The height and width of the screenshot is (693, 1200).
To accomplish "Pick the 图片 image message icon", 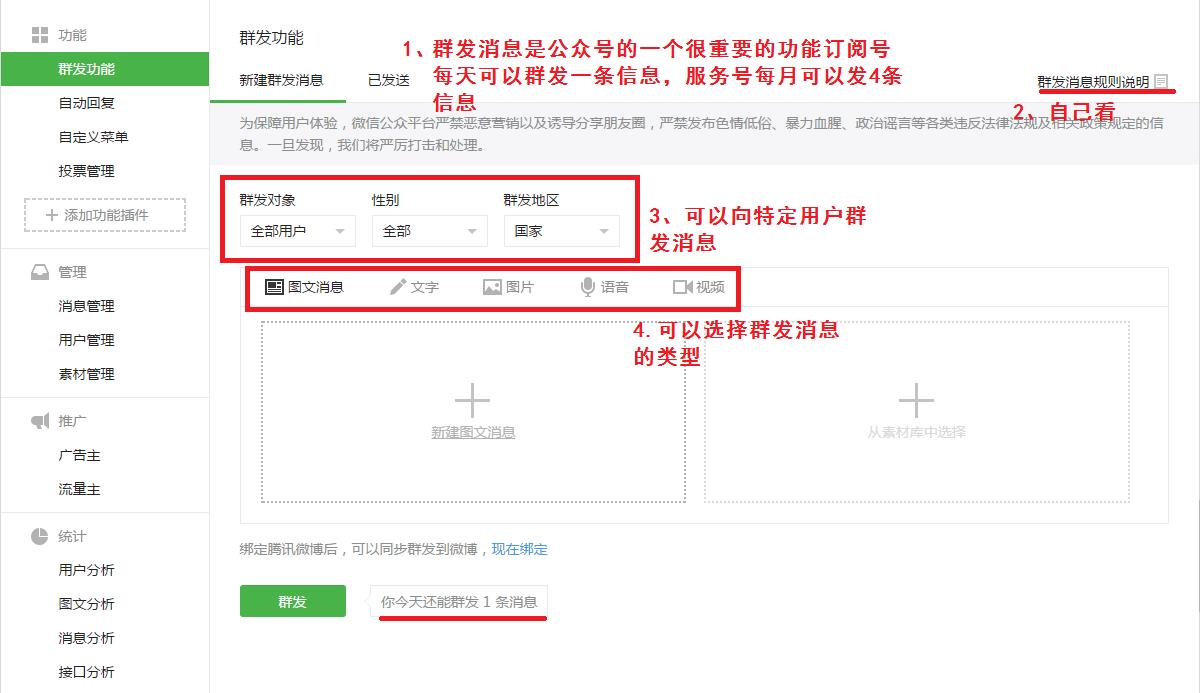I will point(492,287).
